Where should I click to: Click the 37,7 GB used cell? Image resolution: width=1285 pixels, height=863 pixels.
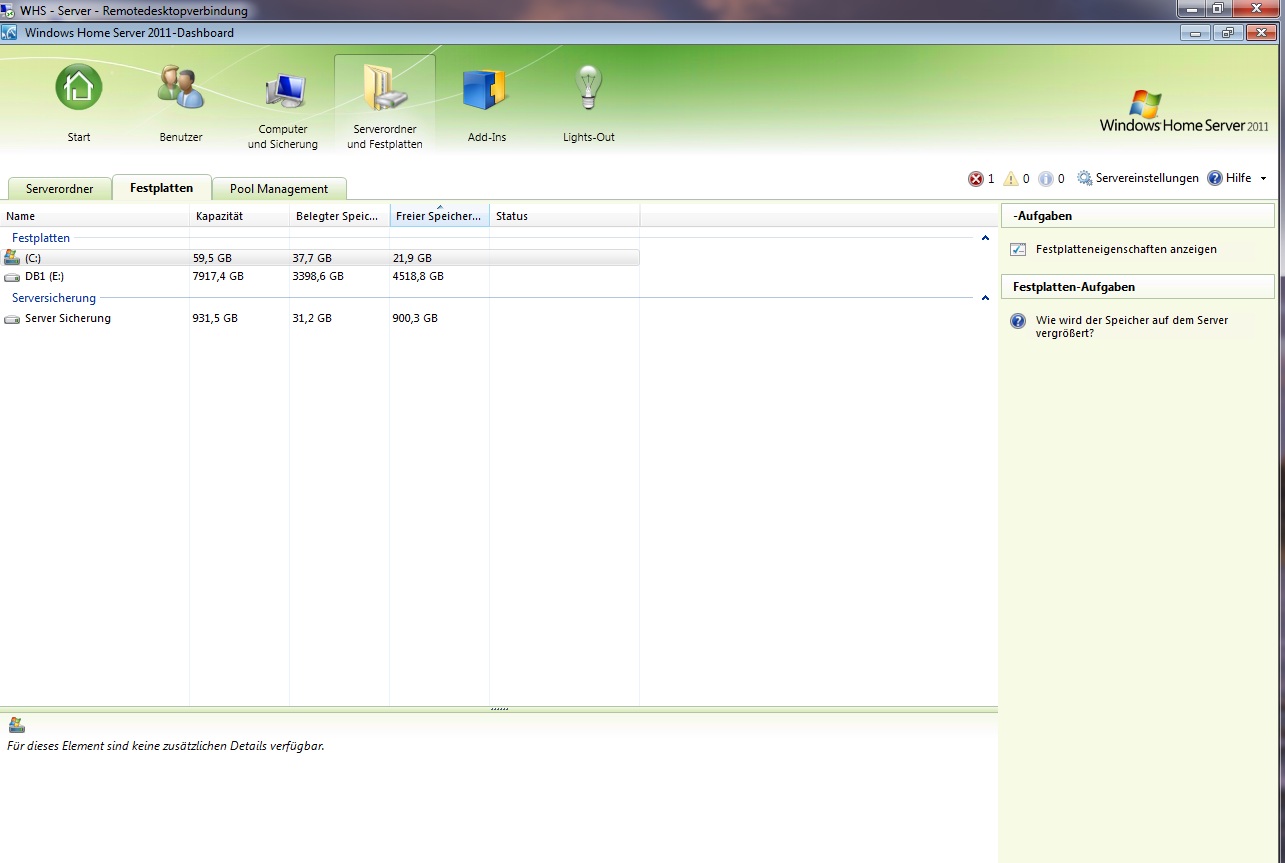click(312, 258)
